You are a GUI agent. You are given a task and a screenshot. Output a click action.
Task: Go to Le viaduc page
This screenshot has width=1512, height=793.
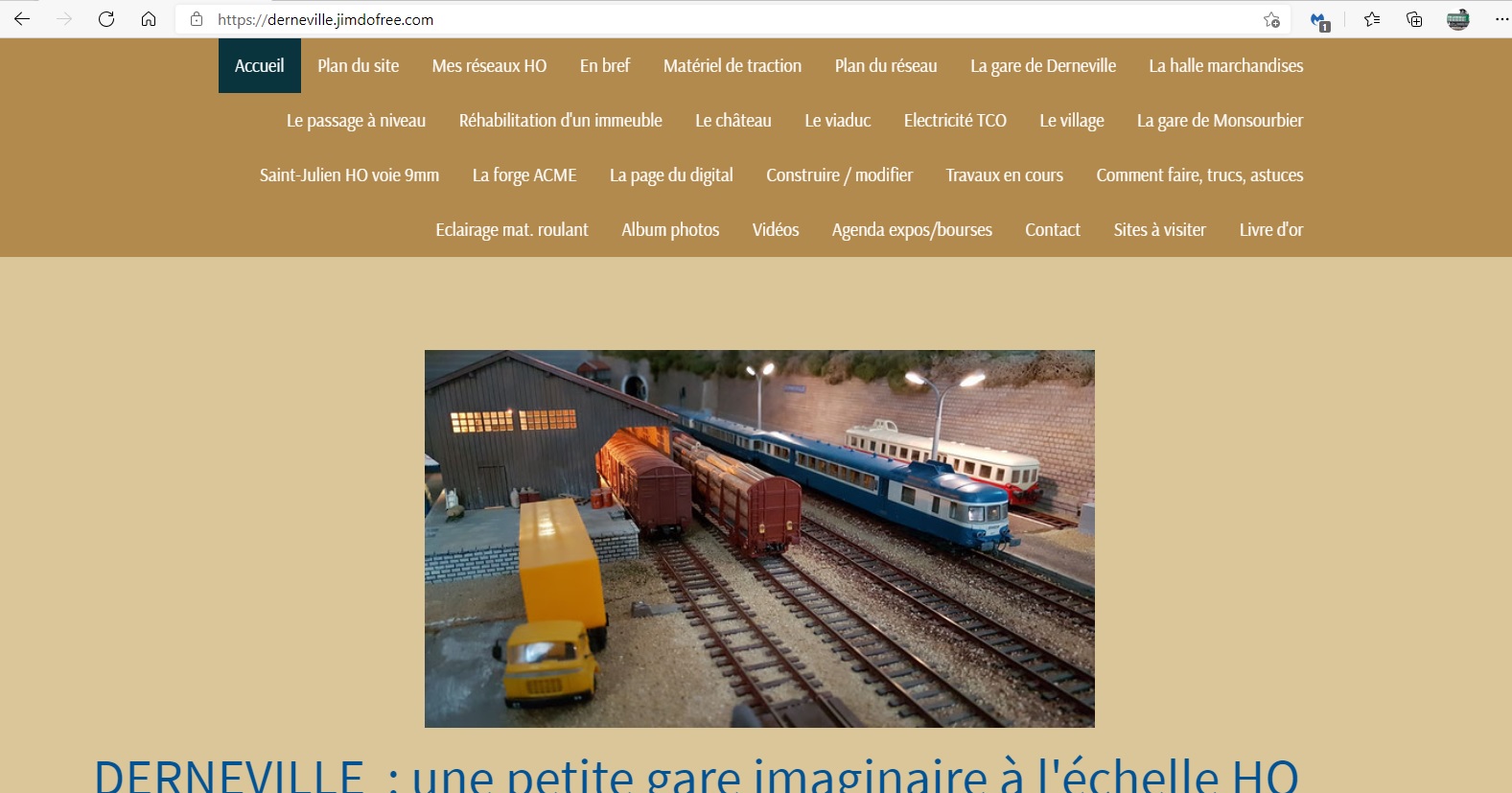838,120
